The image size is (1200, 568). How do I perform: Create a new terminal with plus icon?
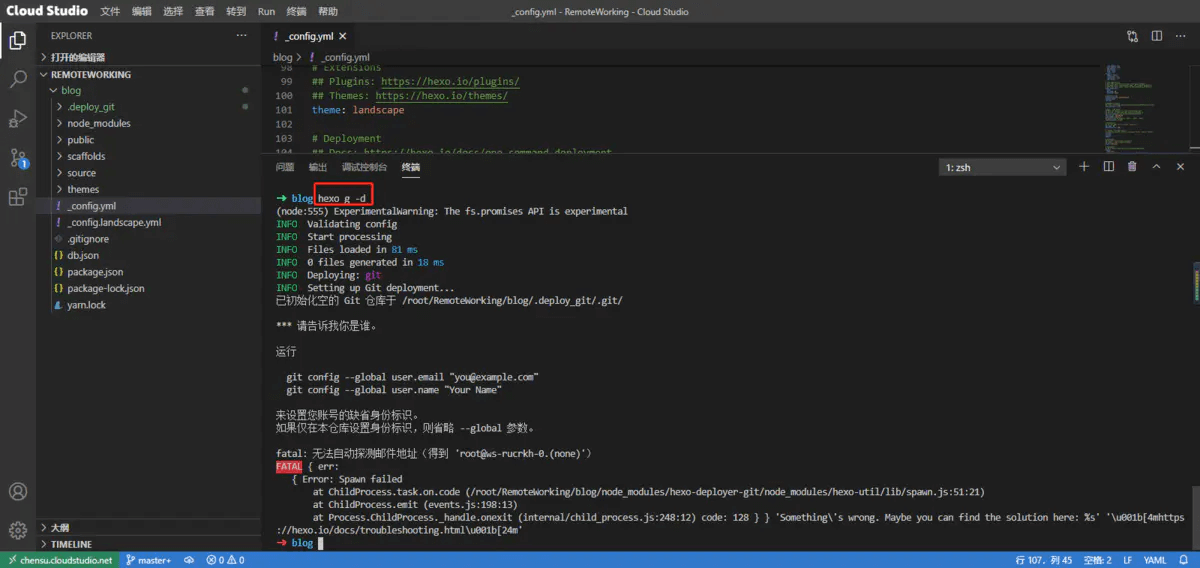(1084, 167)
